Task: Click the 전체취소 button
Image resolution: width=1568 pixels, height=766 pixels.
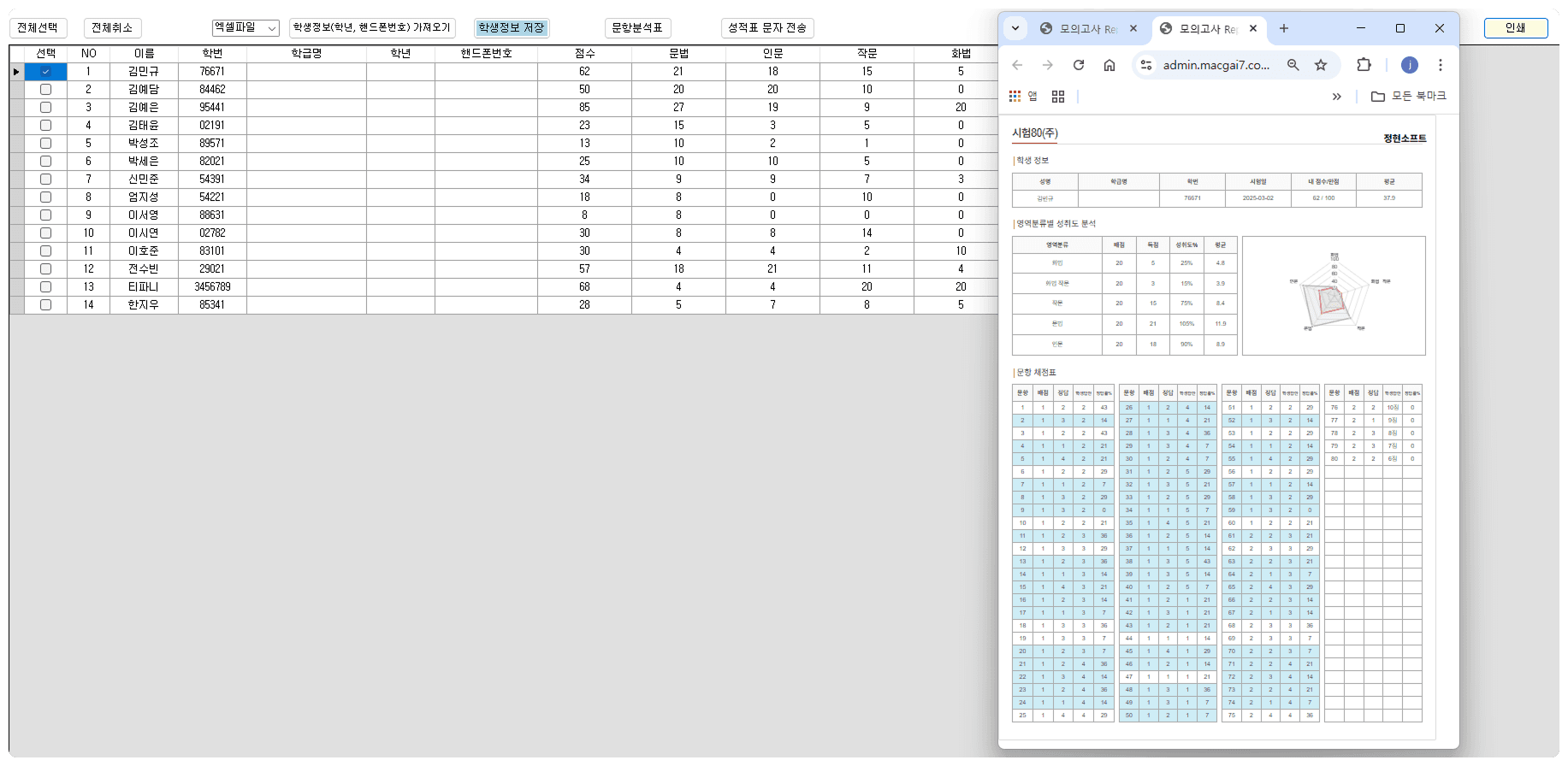Action: coord(112,28)
